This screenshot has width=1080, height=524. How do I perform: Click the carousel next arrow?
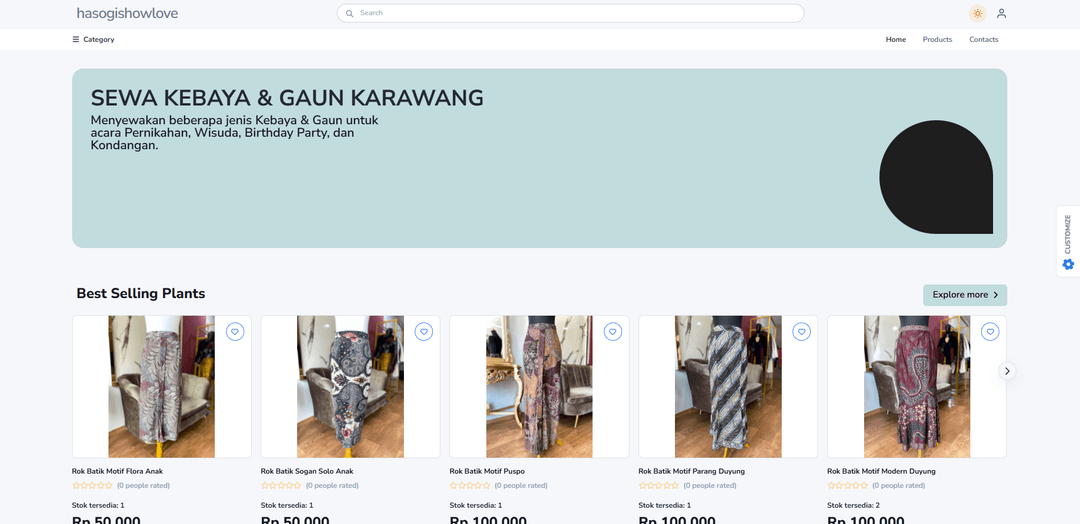1007,371
